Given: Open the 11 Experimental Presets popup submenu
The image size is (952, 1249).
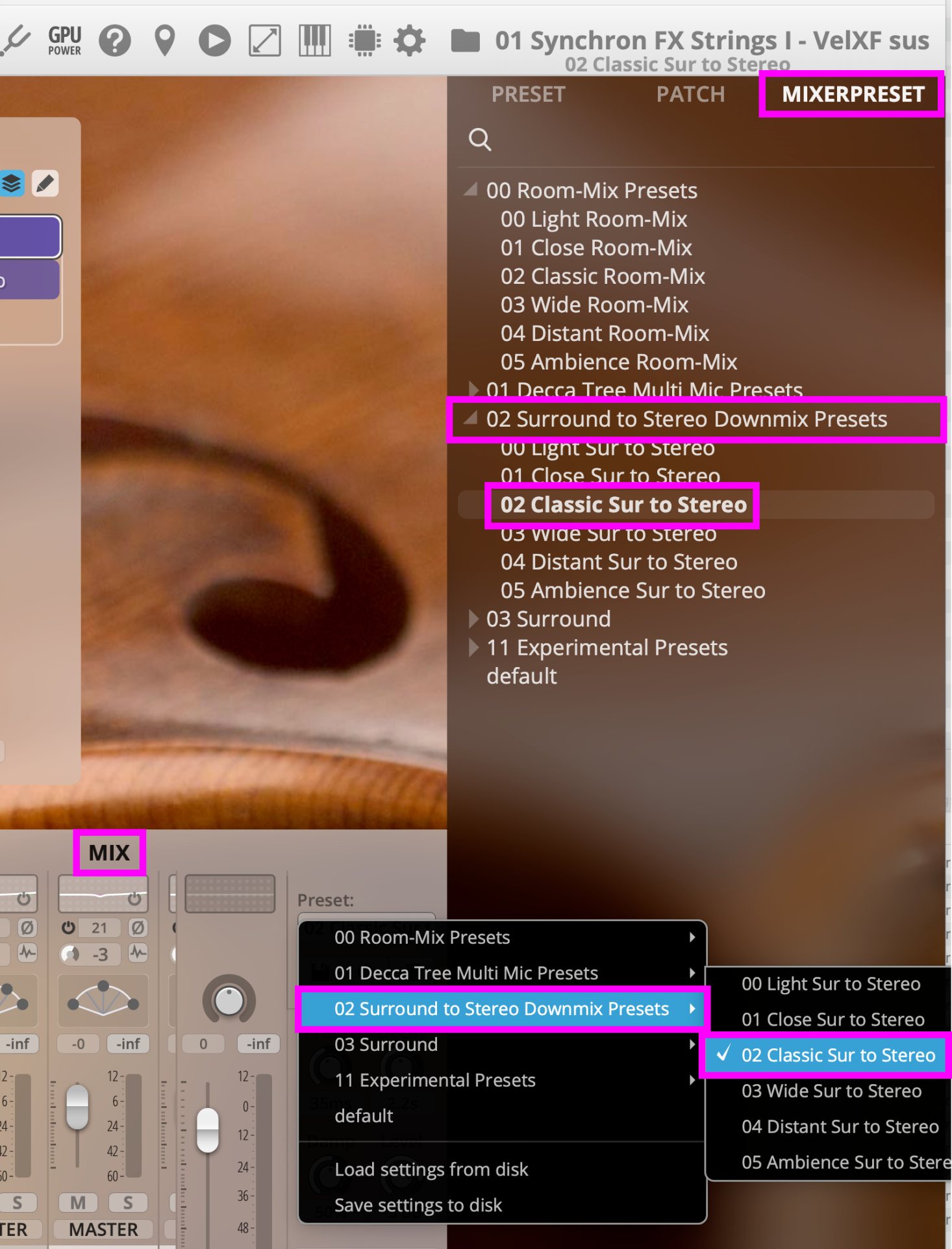Looking at the screenshot, I should click(x=502, y=1080).
